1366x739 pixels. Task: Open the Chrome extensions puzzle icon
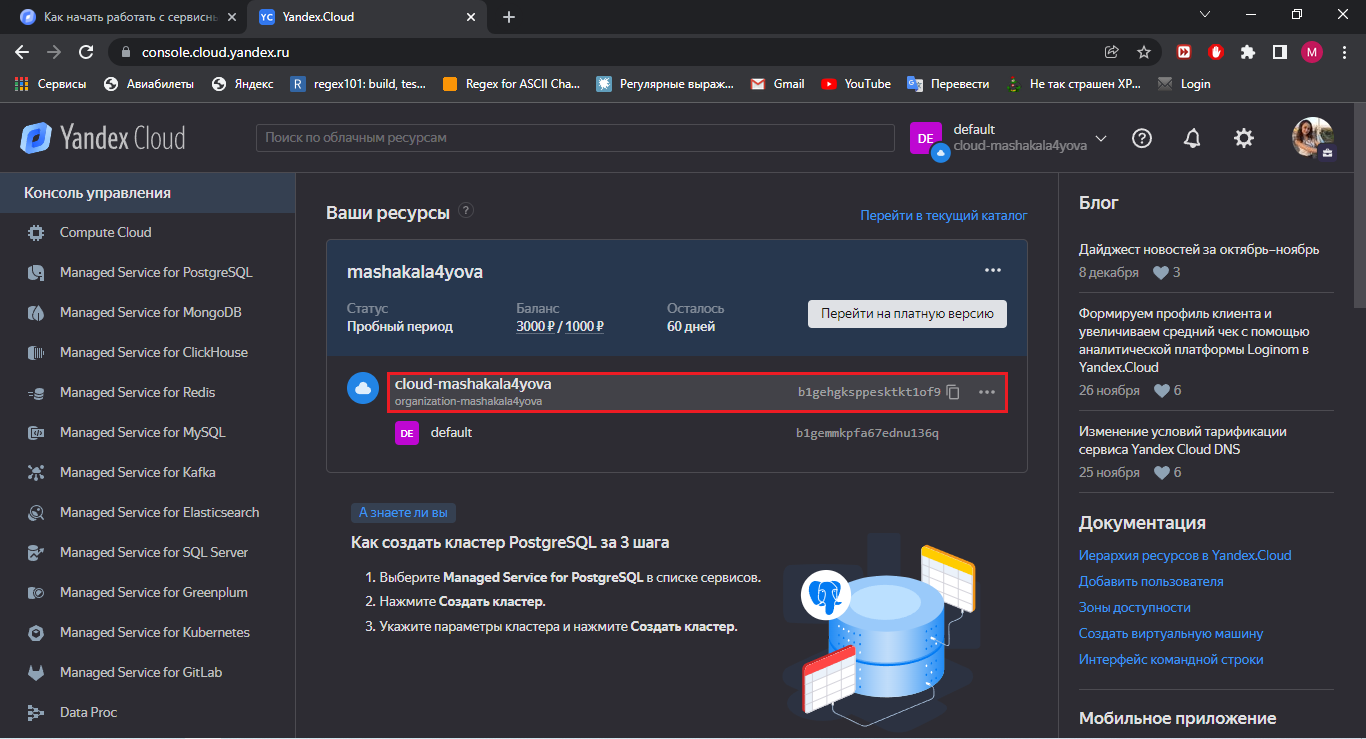1247,52
